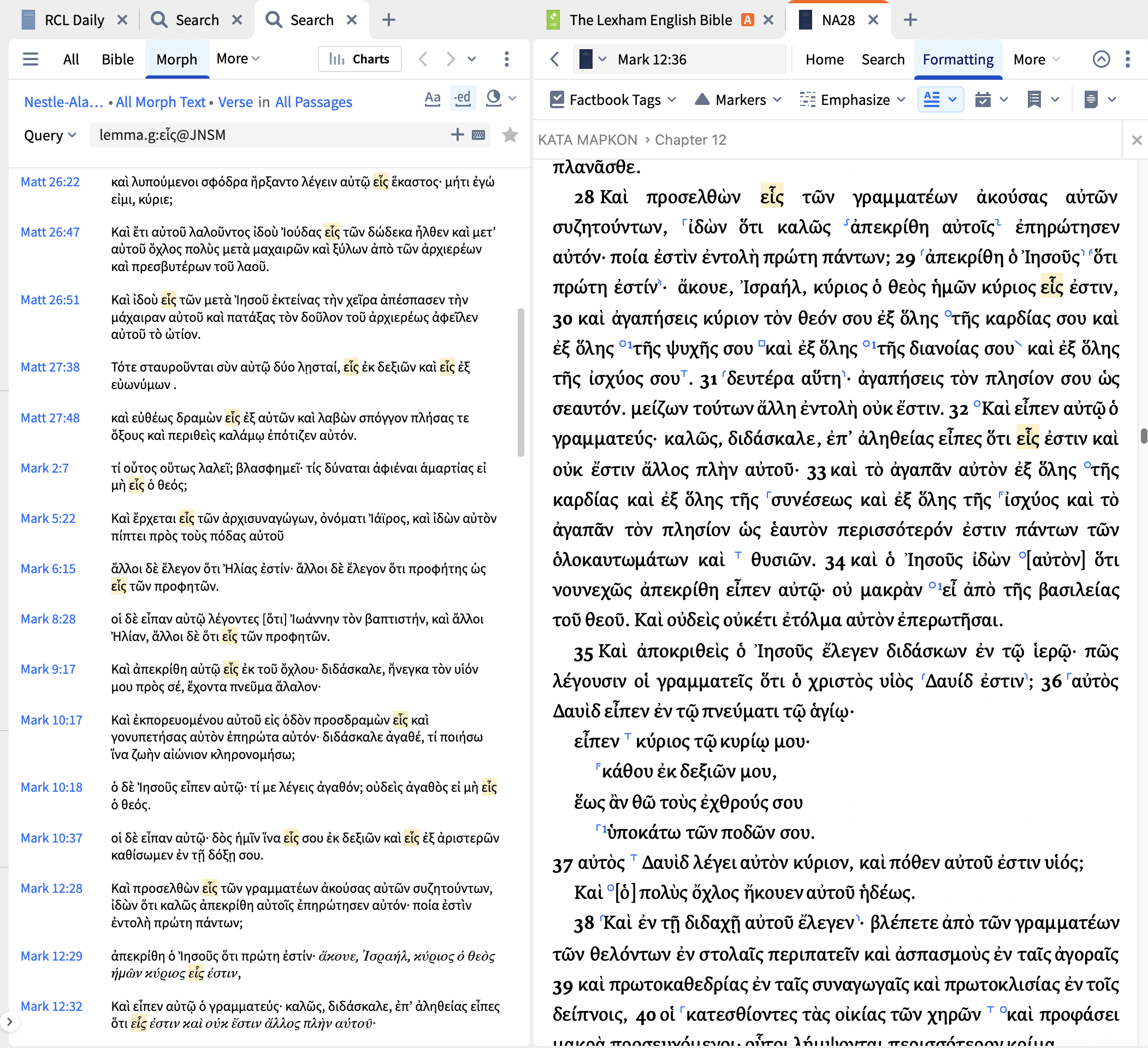Open the search panel hamburger menu
Viewport: 1148px width, 1048px height.
click(30, 59)
